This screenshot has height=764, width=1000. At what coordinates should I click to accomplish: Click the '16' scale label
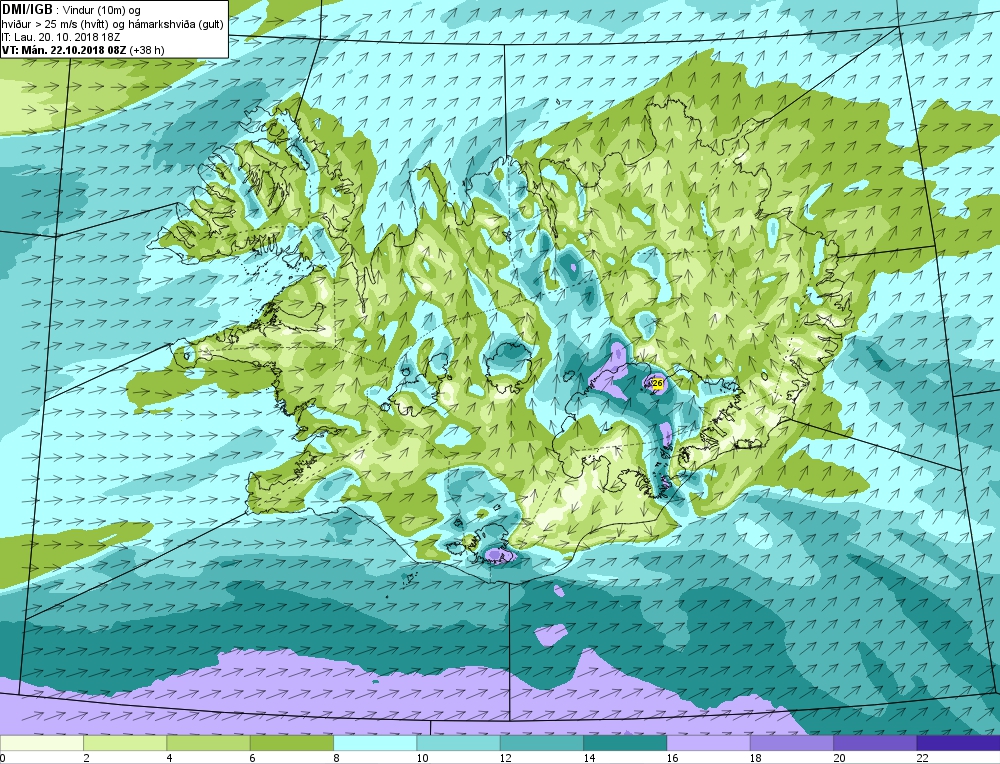(672, 758)
